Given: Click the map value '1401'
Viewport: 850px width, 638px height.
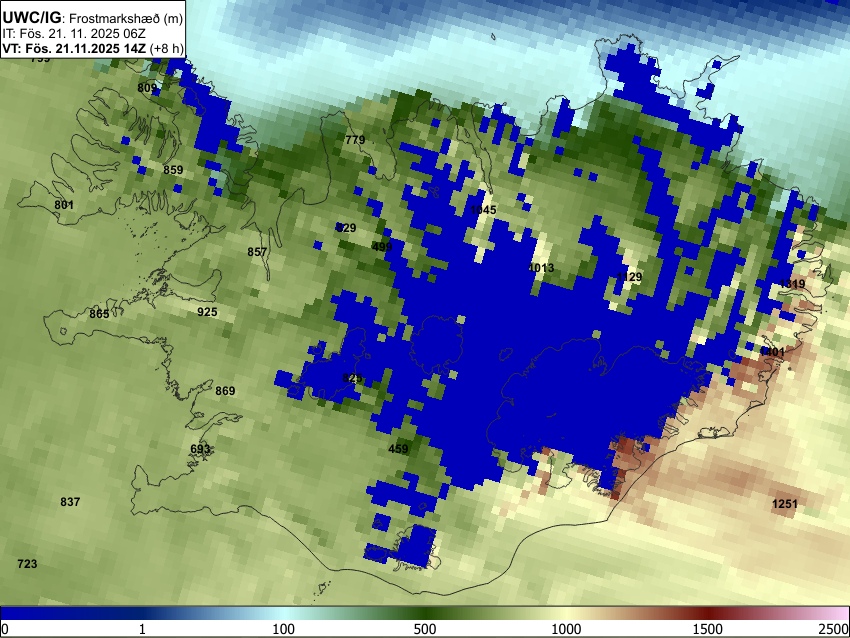Looking at the screenshot, I should click(x=772, y=352).
